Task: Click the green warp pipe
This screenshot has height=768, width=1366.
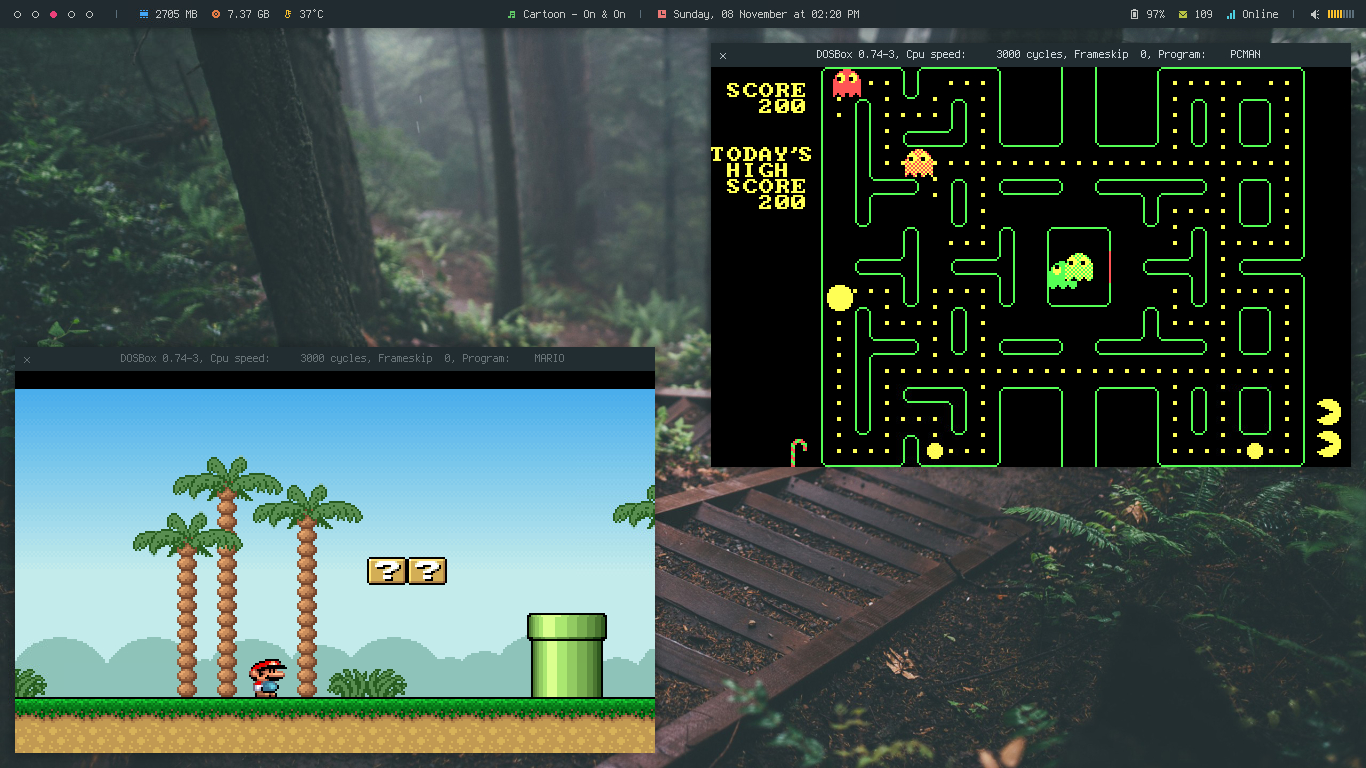Action: tap(567, 656)
